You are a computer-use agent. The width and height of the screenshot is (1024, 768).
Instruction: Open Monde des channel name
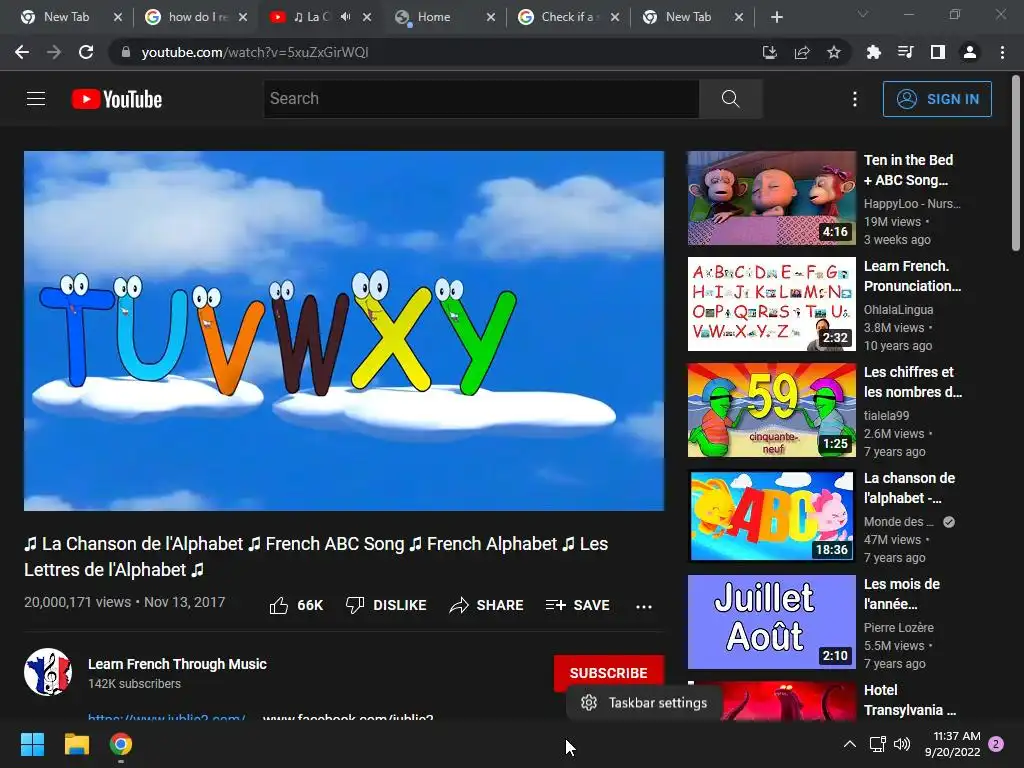[x=899, y=522]
